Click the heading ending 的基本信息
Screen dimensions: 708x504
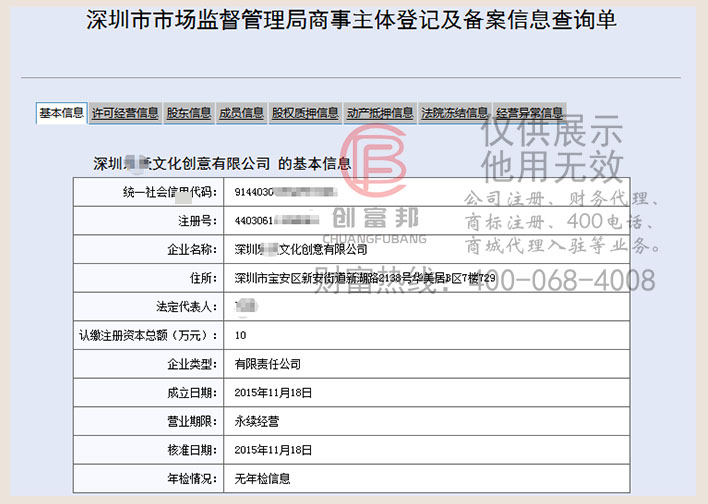point(222,164)
